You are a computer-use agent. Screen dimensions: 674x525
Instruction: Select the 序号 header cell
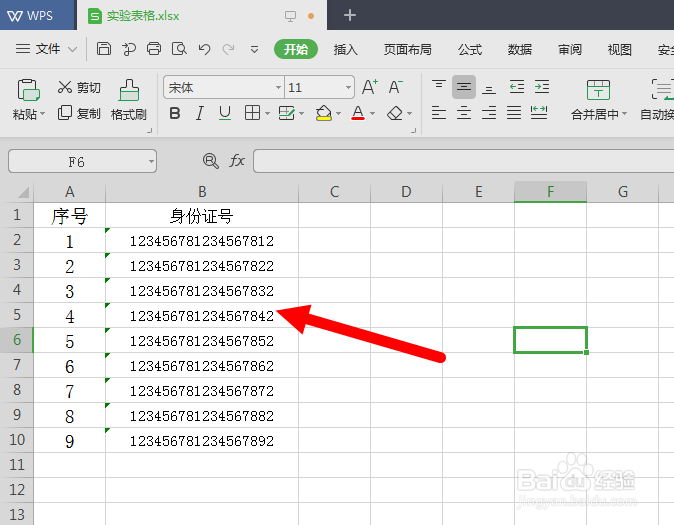70,215
